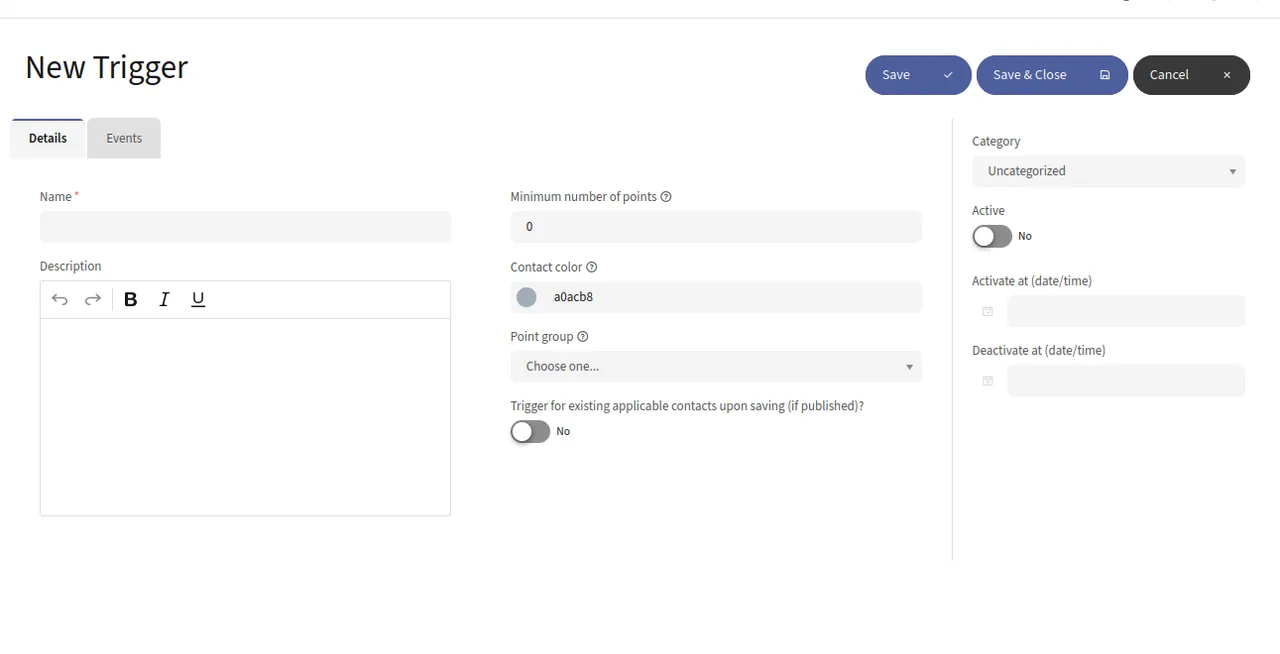Click the help icon beside Contact color
The height and width of the screenshot is (654, 1280).
coord(592,267)
